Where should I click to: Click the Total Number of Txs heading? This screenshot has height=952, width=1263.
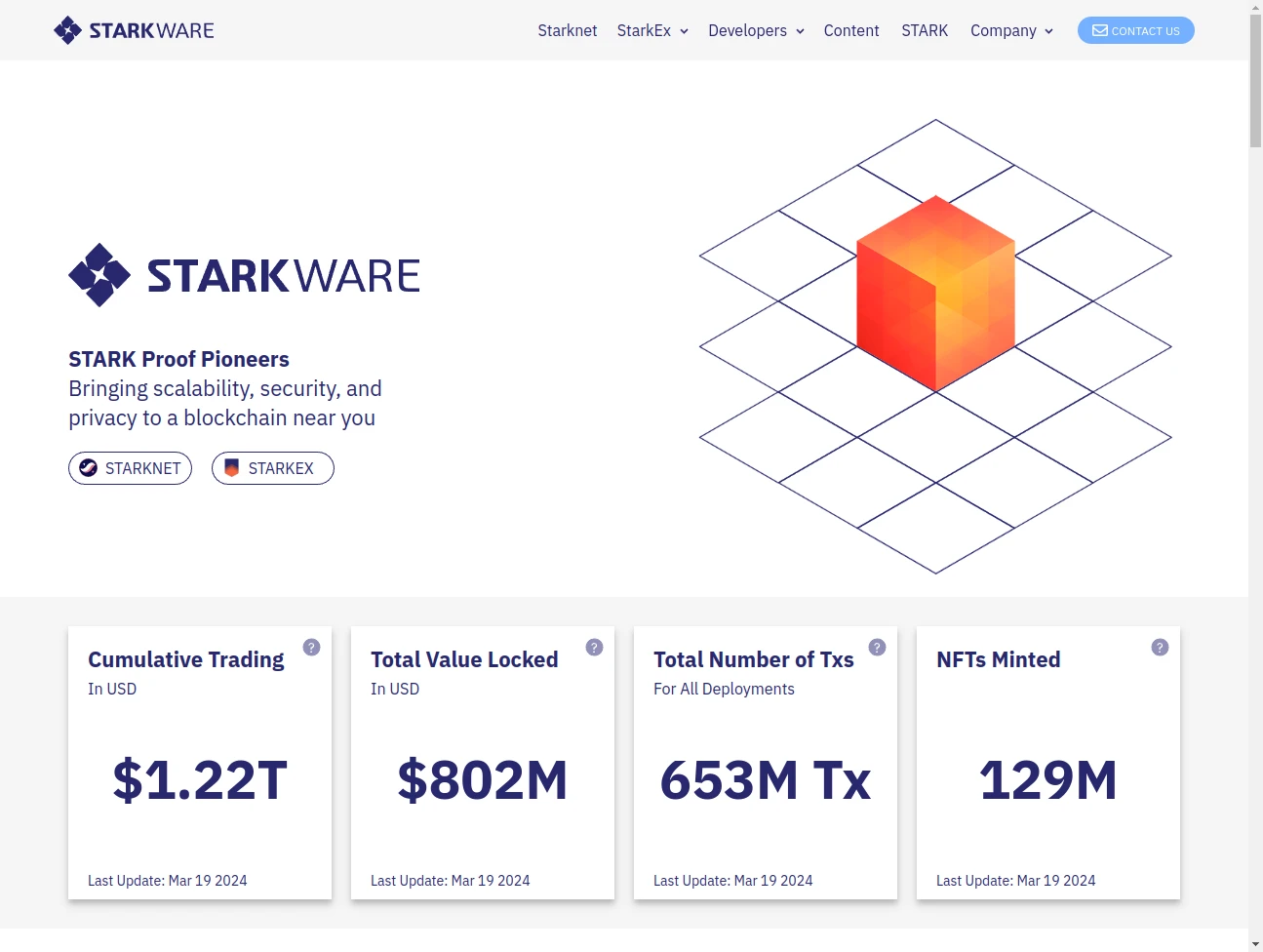click(754, 659)
